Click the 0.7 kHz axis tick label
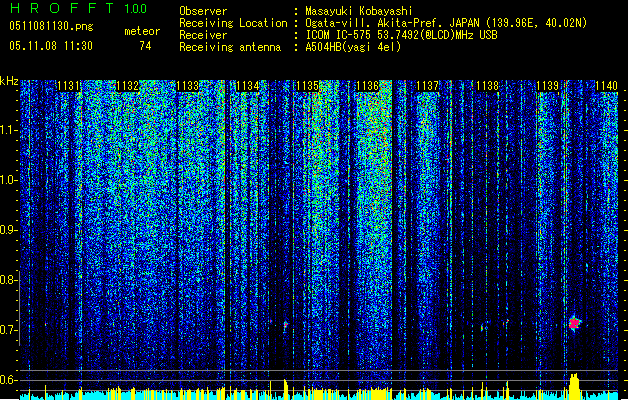Image resolution: width=629 pixels, height=400 pixels. point(8,330)
